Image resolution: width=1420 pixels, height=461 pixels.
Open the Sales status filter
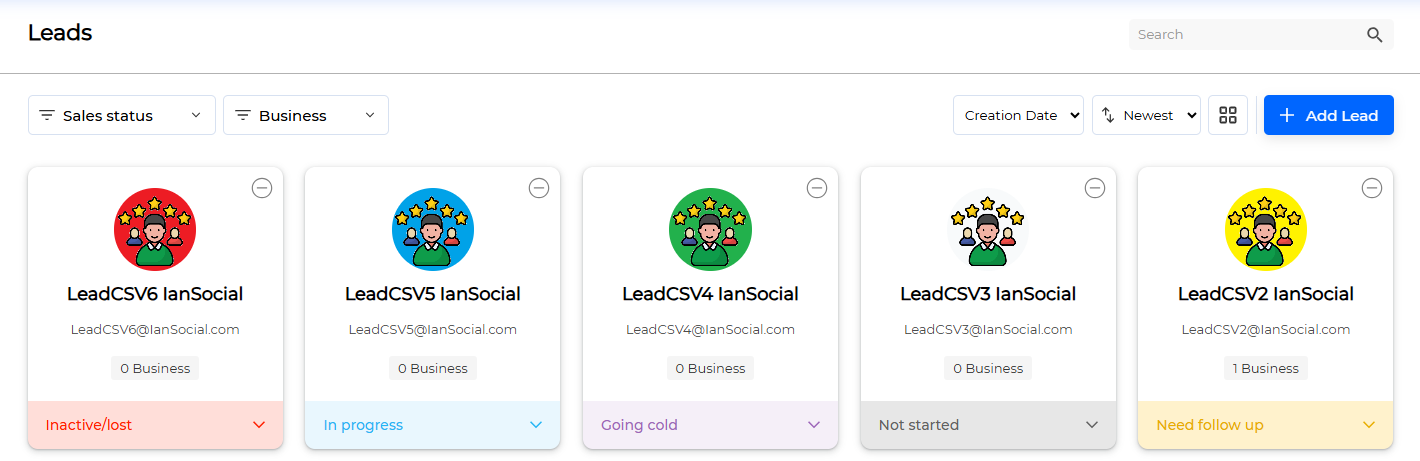tap(122, 115)
